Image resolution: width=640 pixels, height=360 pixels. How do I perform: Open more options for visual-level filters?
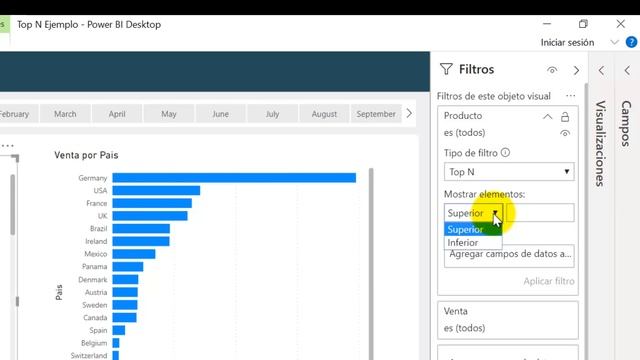(x=571, y=96)
